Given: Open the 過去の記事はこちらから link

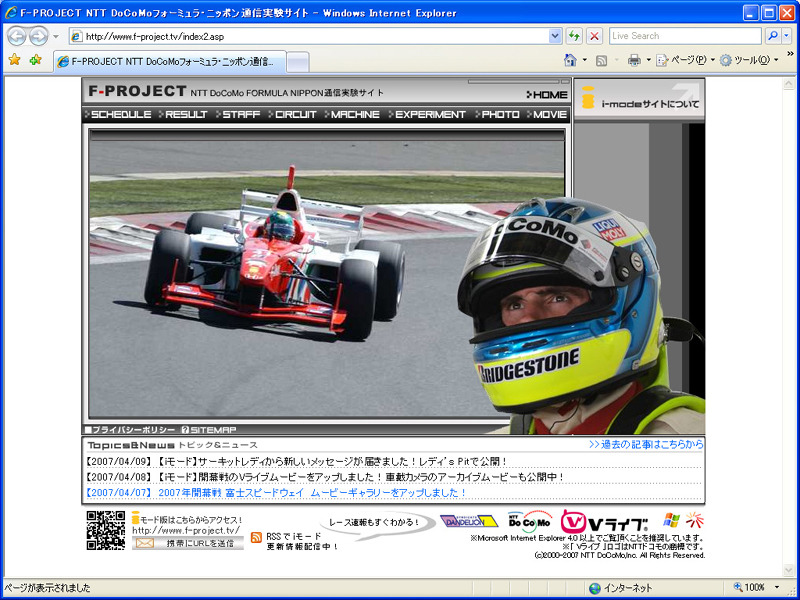Looking at the screenshot, I should [646, 444].
